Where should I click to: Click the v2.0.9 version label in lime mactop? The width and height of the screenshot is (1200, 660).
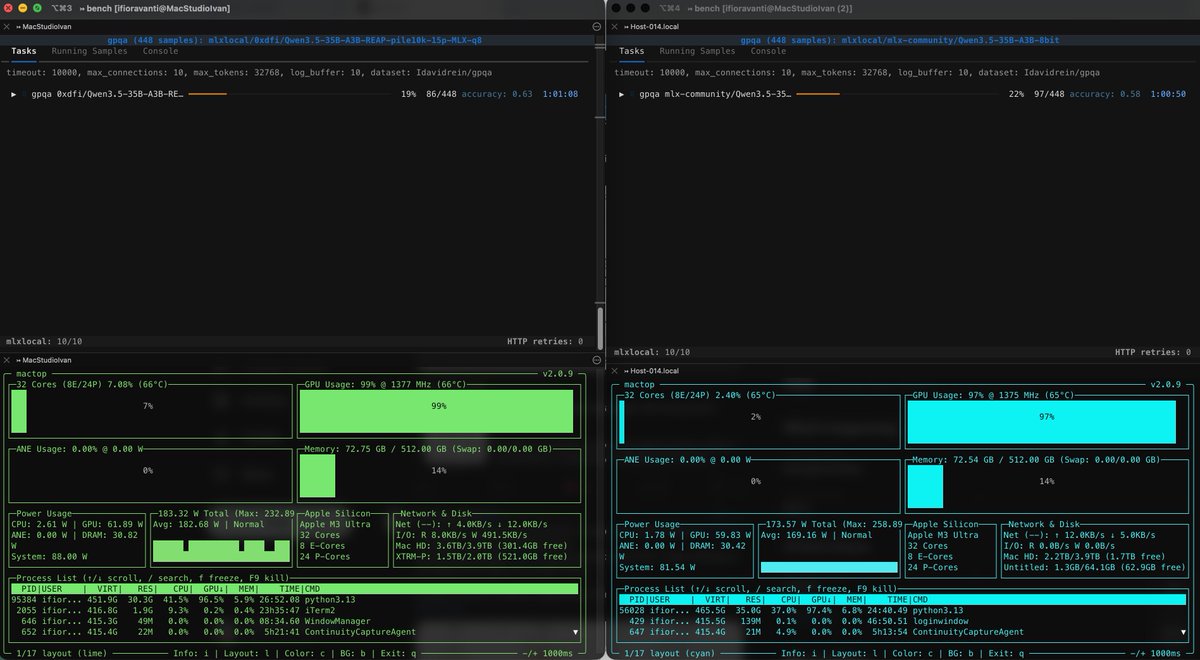pyautogui.click(x=557, y=373)
